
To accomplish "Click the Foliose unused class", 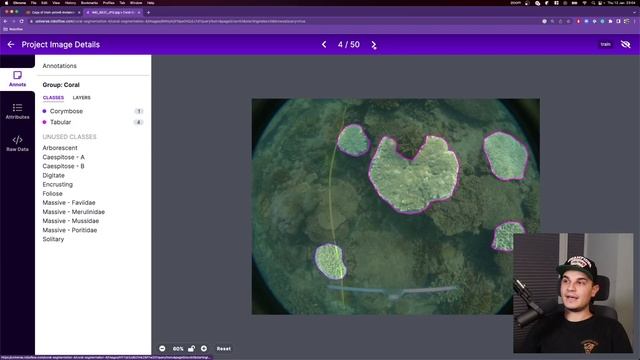I will pyautogui.click(x=53, y=193).
